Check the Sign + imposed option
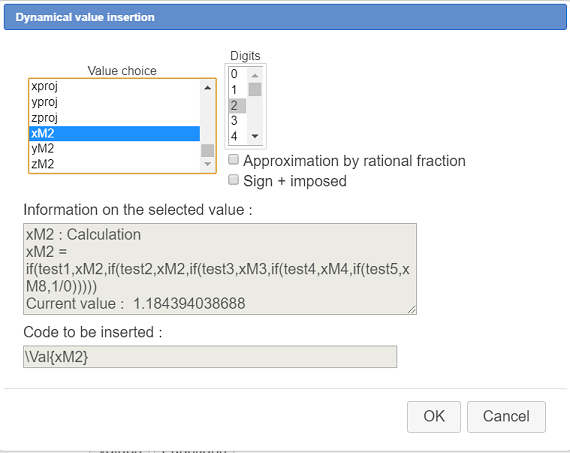 (233, 180)
